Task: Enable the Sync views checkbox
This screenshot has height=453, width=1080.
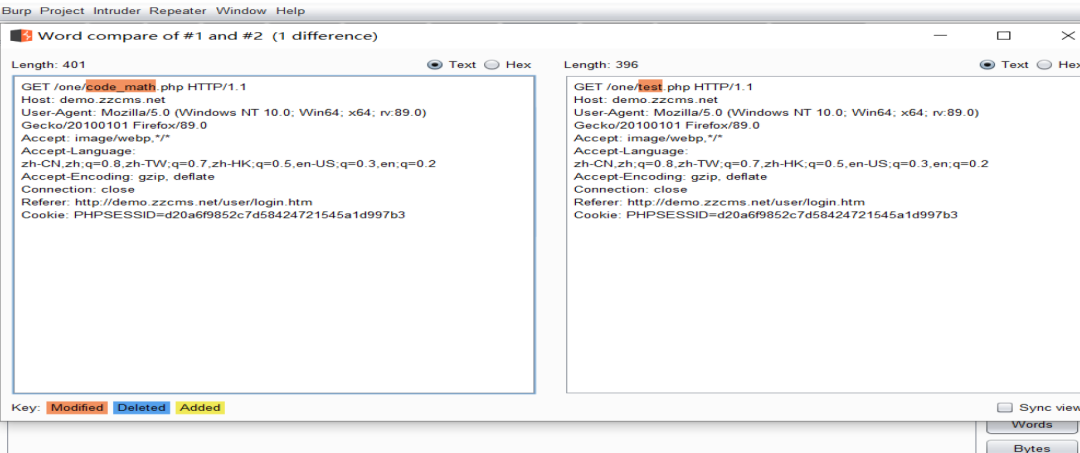Action: pyautogui.click(x=1005, y=408)
